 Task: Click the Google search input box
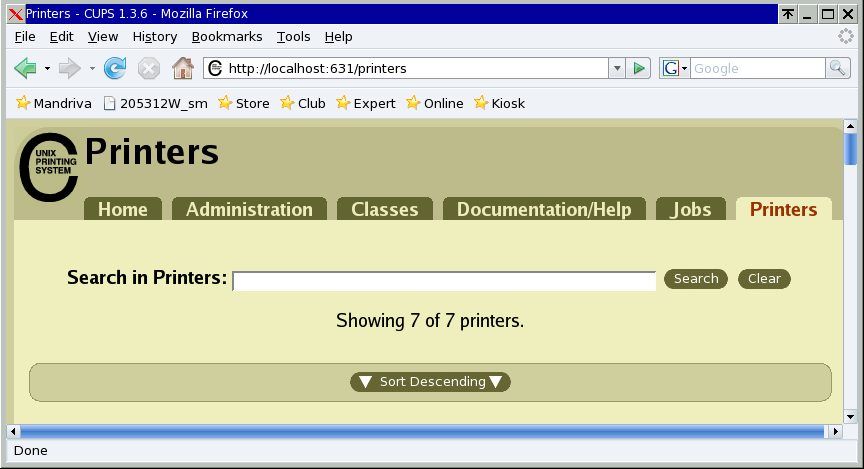click(x=758, y=68)
